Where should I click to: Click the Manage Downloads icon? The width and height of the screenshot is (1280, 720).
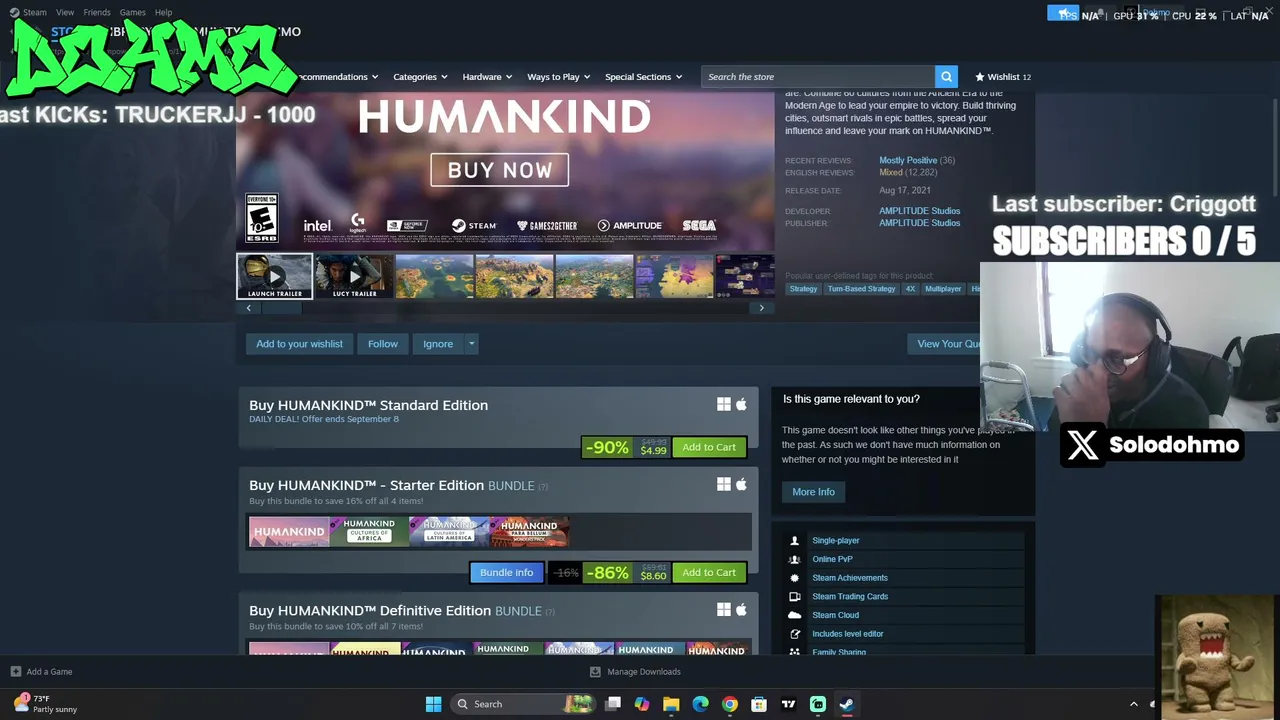click(x=595, y=672)
